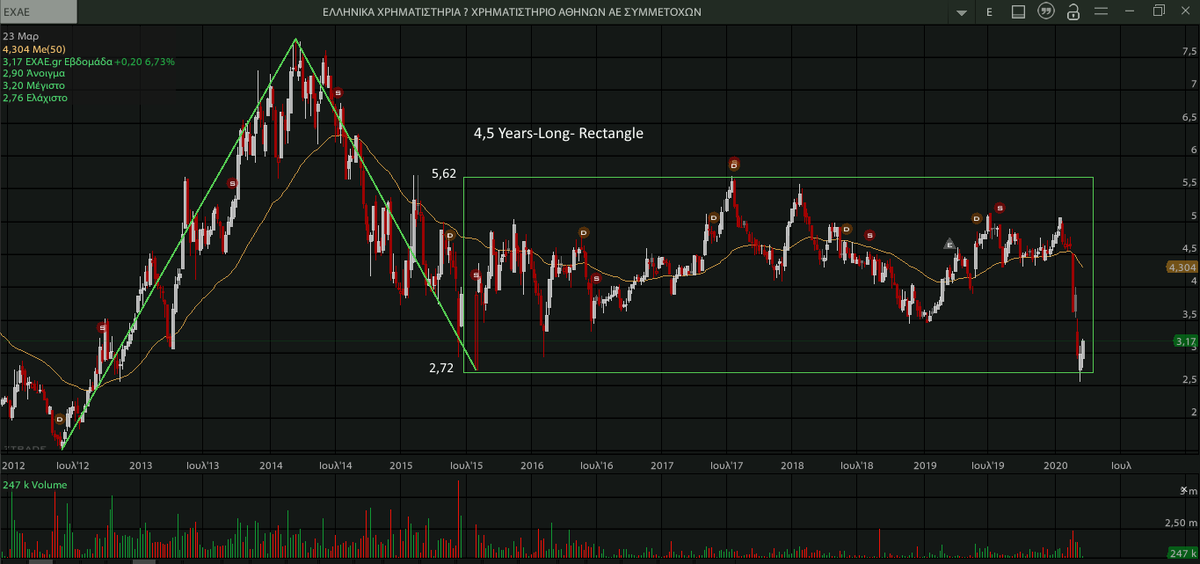
Task: Click the '3,20 Μέγιστο' legend value
Action: [34, 85]
